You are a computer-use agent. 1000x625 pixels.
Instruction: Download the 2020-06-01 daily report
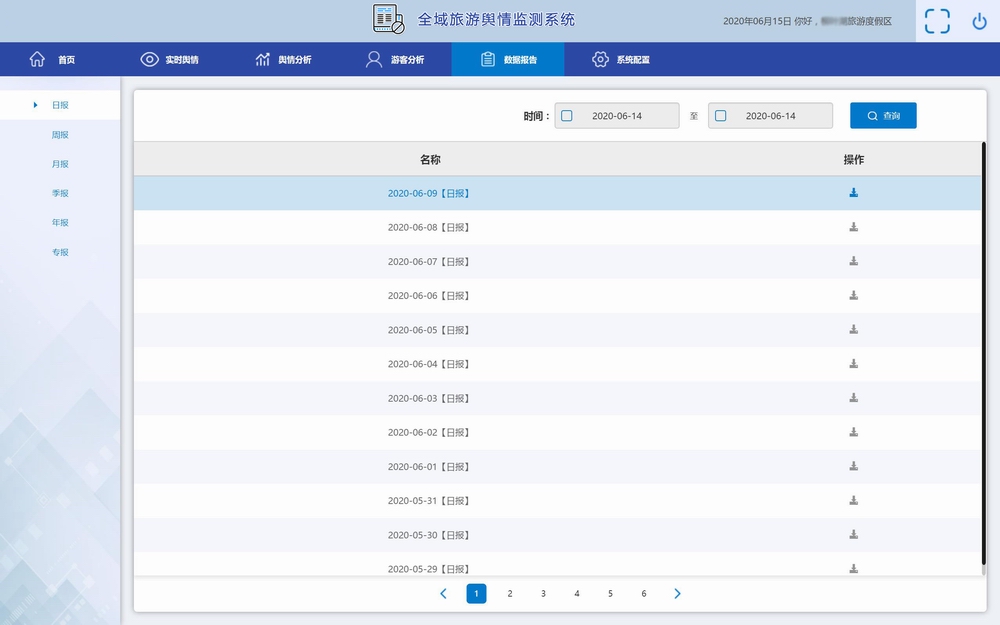coord(853,466)
